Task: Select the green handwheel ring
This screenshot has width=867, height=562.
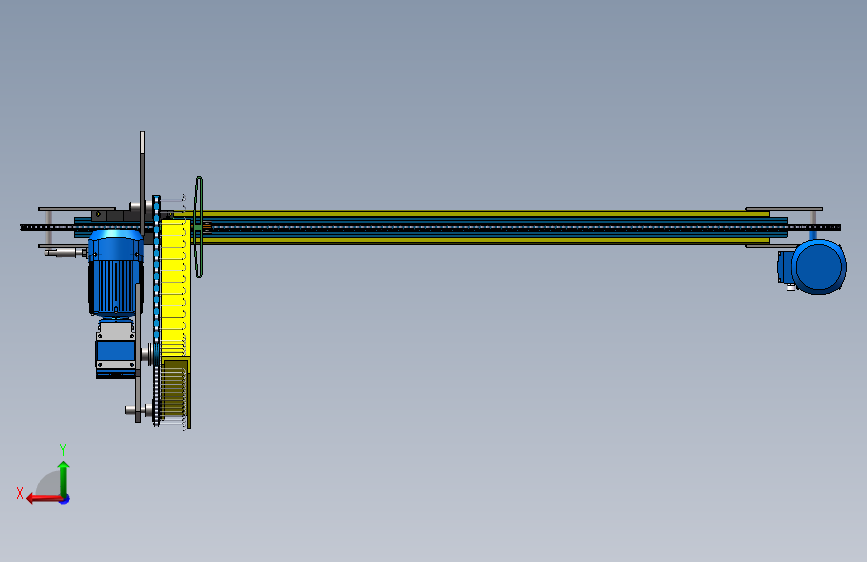Action: click(199, 227)
